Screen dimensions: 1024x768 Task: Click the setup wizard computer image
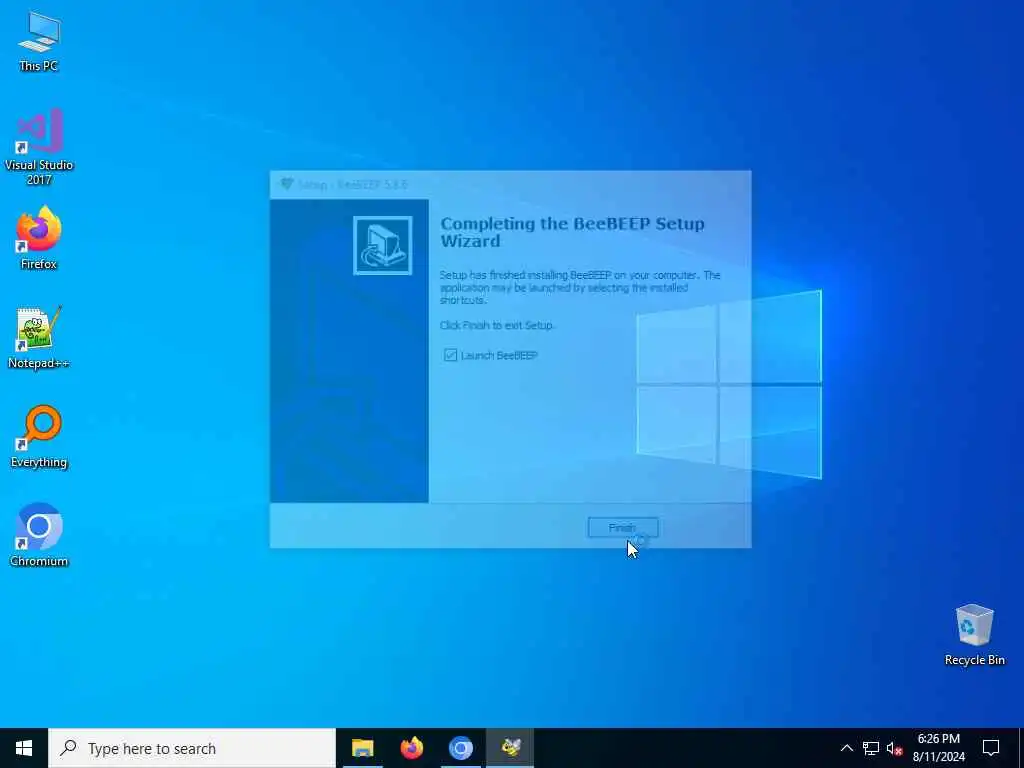point(383,246)
